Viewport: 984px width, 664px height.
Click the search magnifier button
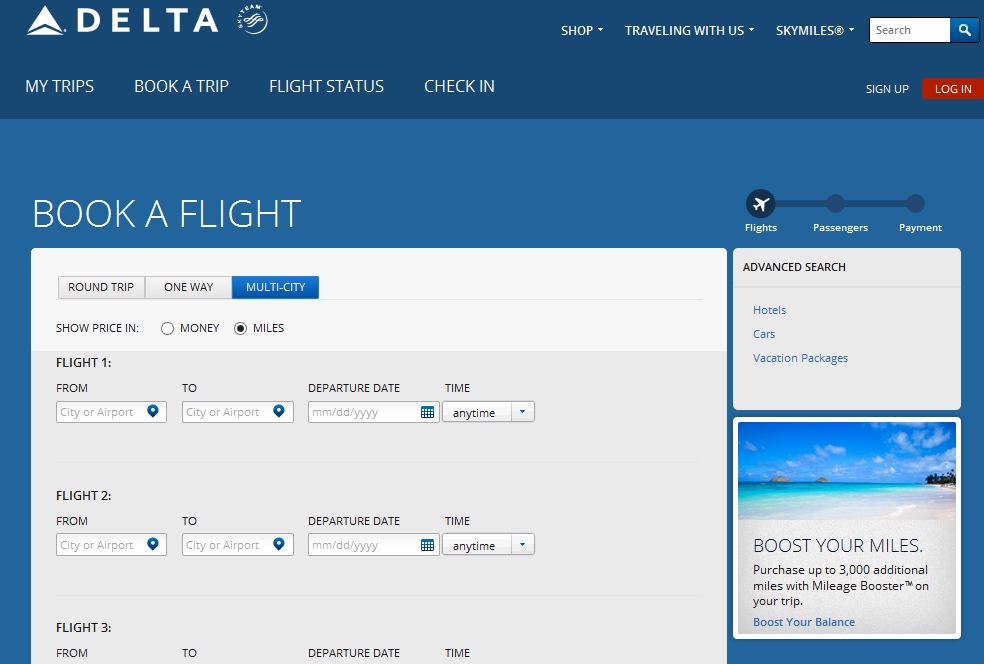(964, 30)
